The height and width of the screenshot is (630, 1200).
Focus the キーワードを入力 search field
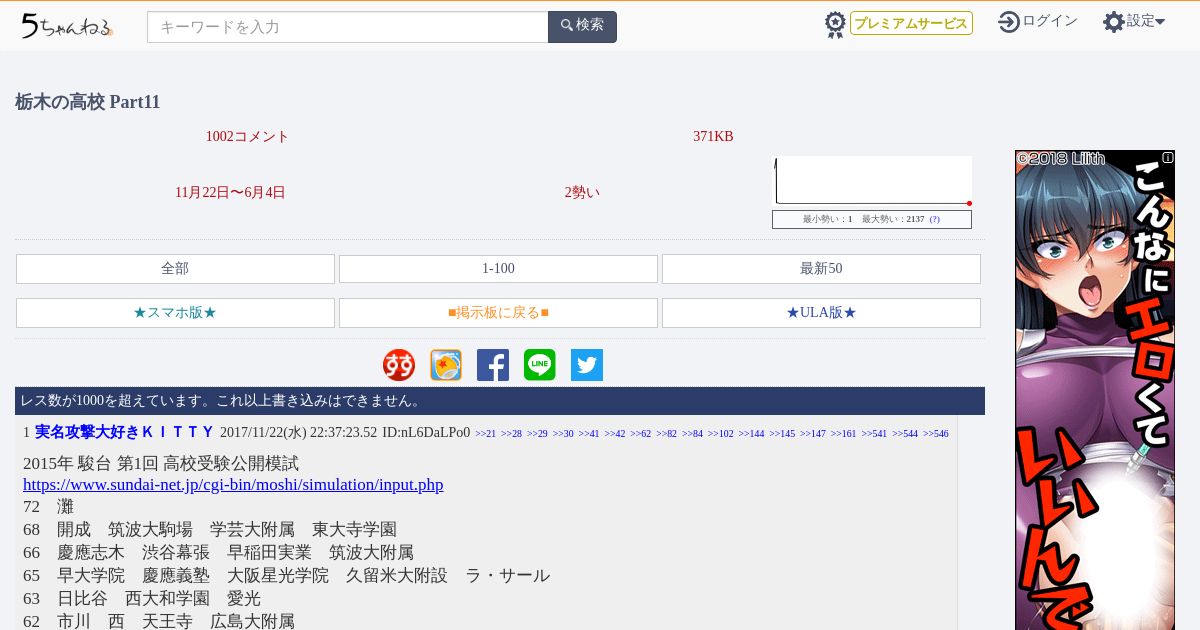[x=347, y=27]
